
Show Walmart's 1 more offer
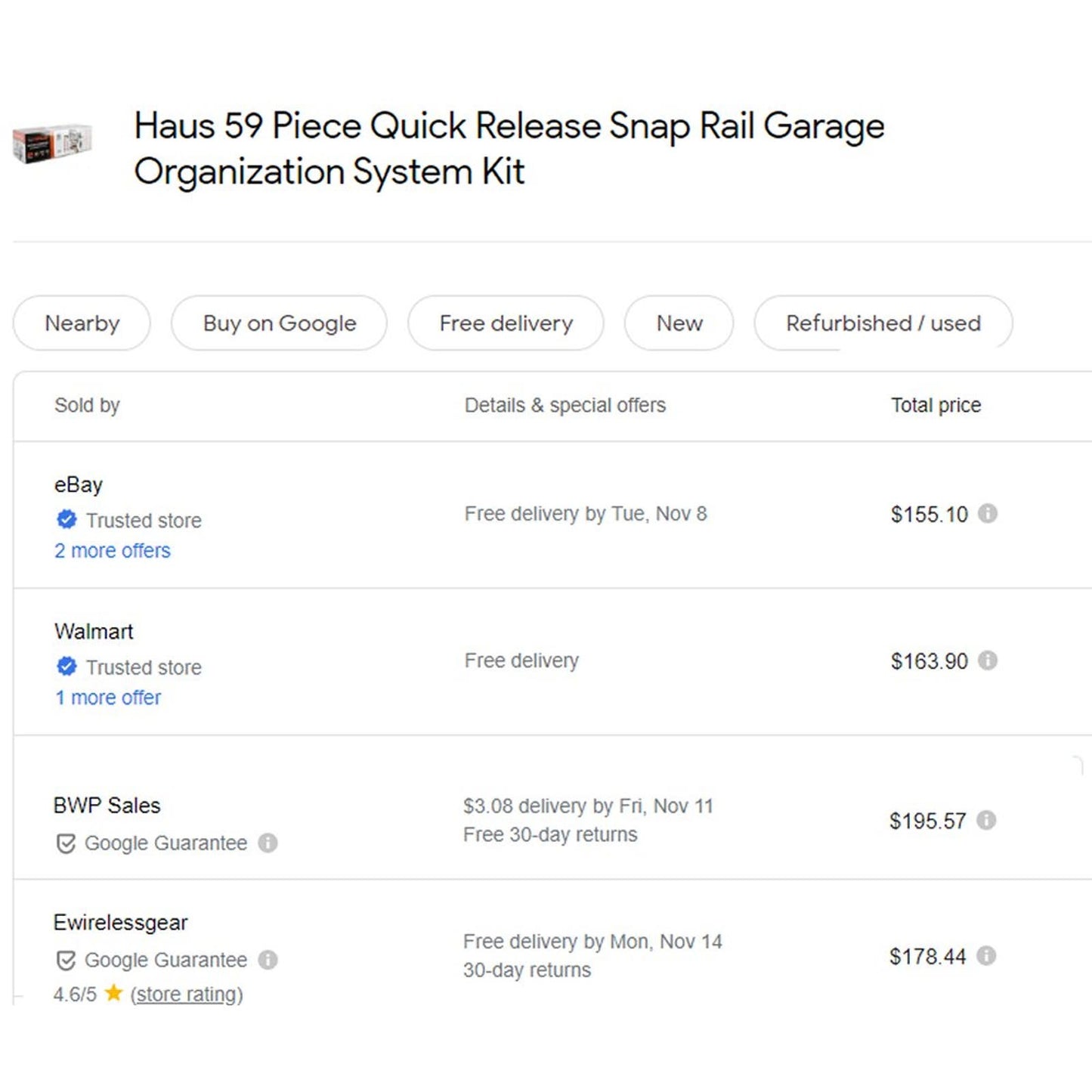[108, 698]
